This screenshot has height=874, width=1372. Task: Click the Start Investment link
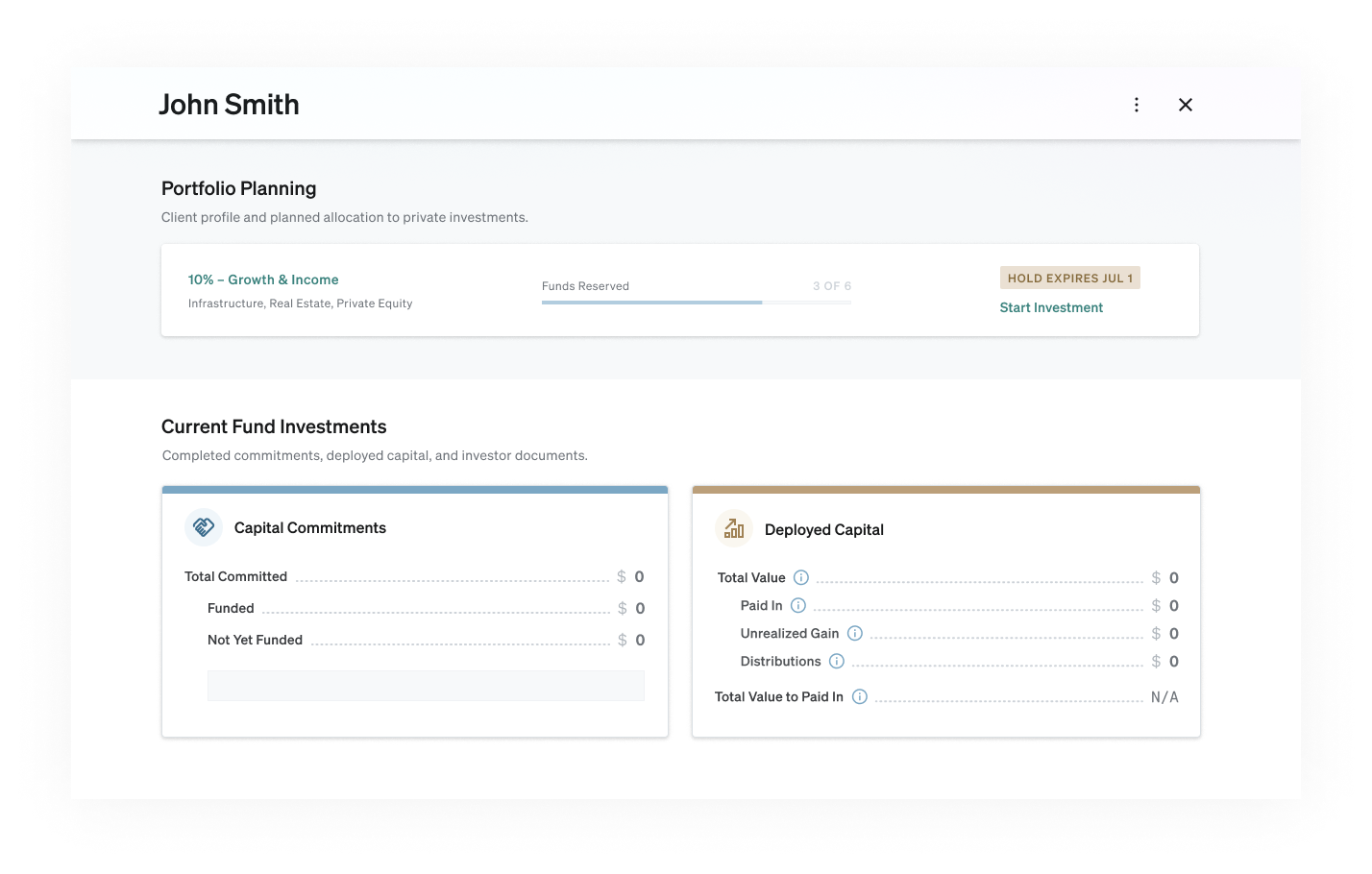pyautogui.click(x=1051, y=307)
